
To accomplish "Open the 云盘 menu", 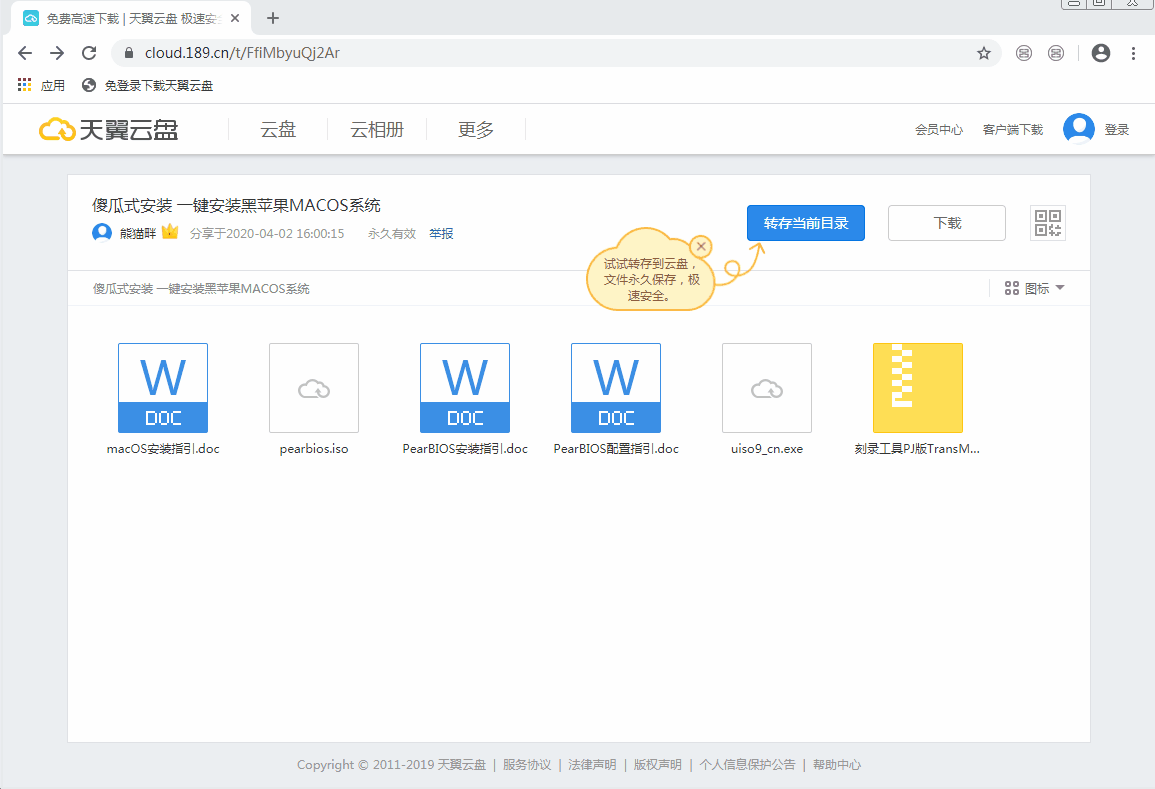I will 278,130.
